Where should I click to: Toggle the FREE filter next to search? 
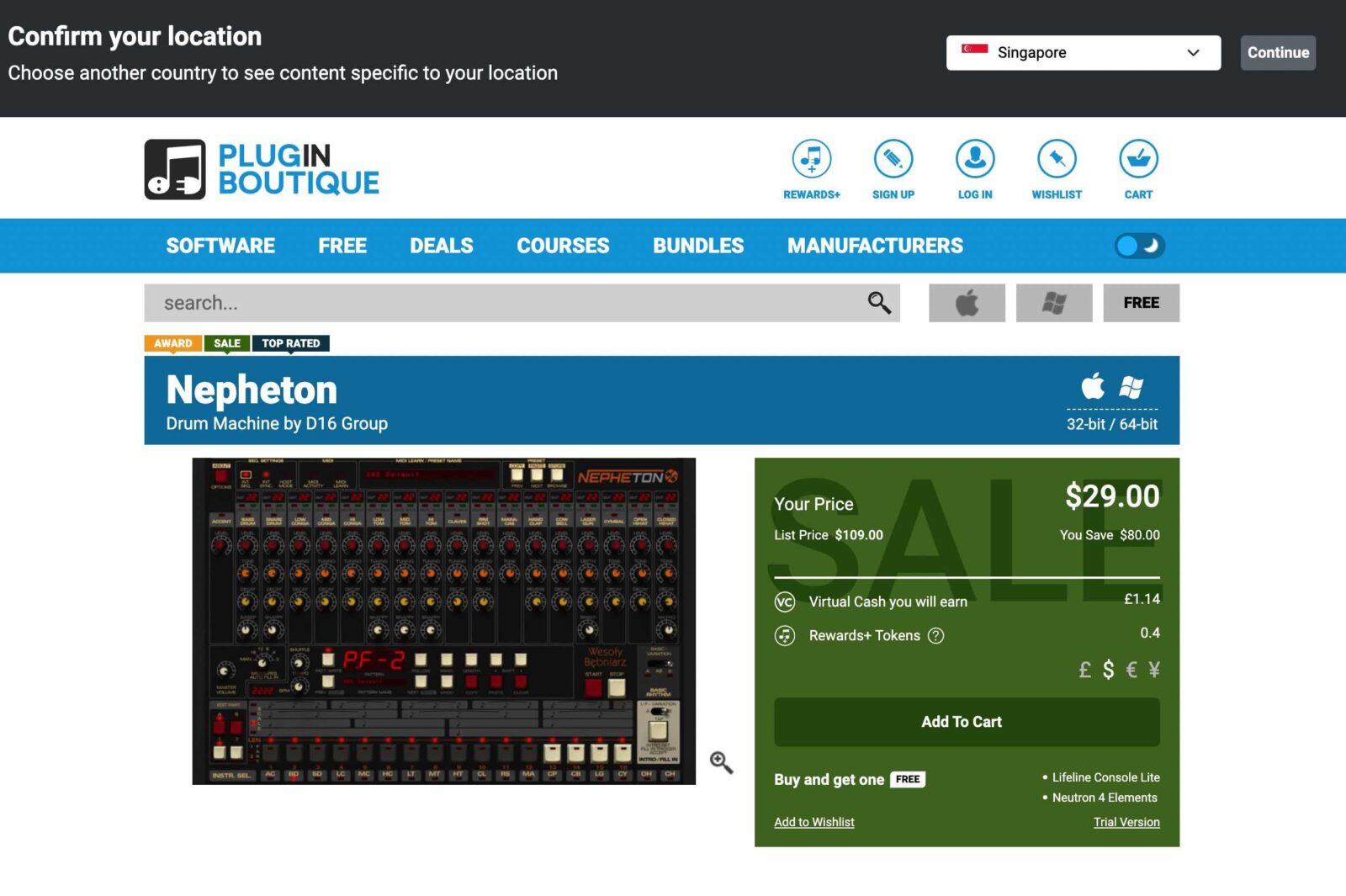tap(1141, 303)
